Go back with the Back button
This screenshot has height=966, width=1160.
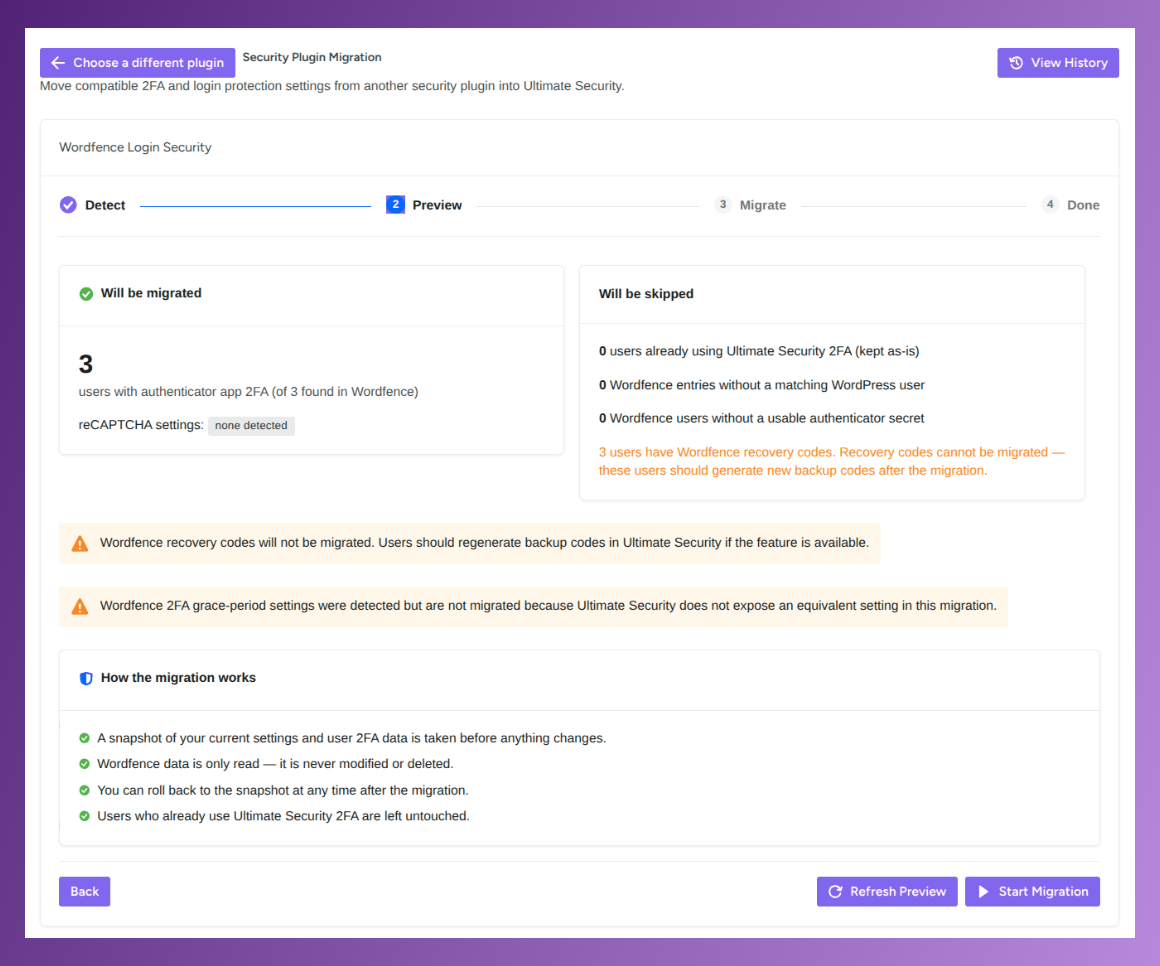coord(84,891)
